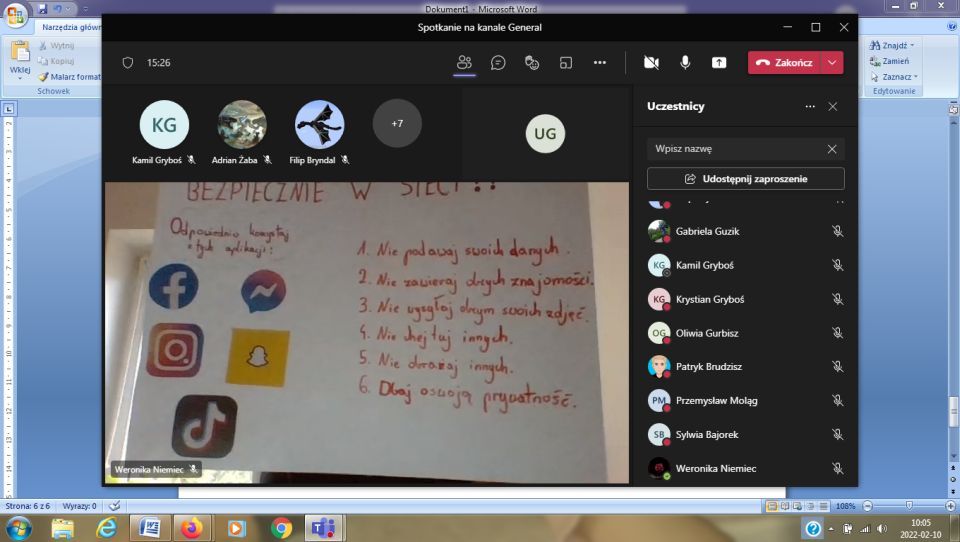The image size is (960, 542).
Task: Open Firefox from the Windows taskbar
Action: [x=191, y=527]
